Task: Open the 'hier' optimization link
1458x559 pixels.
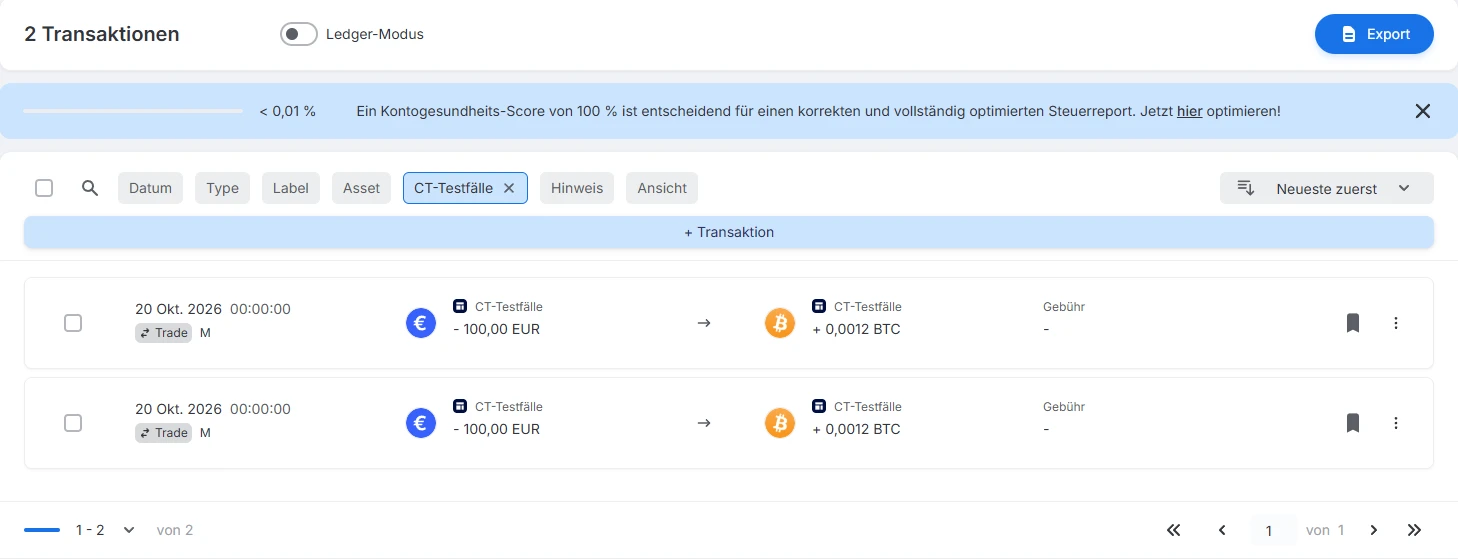Action: point(1189,111)
